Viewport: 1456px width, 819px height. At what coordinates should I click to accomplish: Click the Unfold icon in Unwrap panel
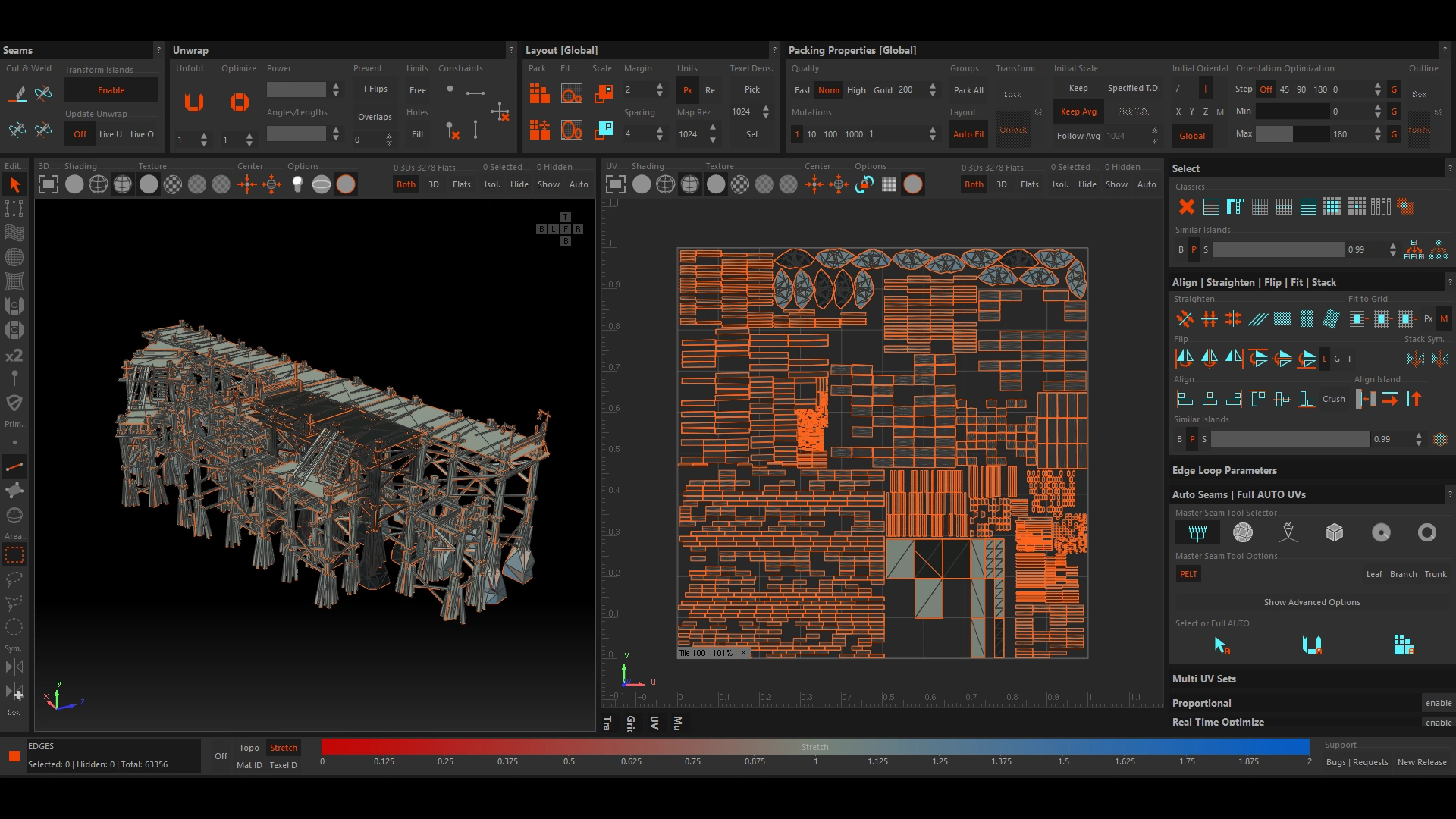(x=194, y=102)
